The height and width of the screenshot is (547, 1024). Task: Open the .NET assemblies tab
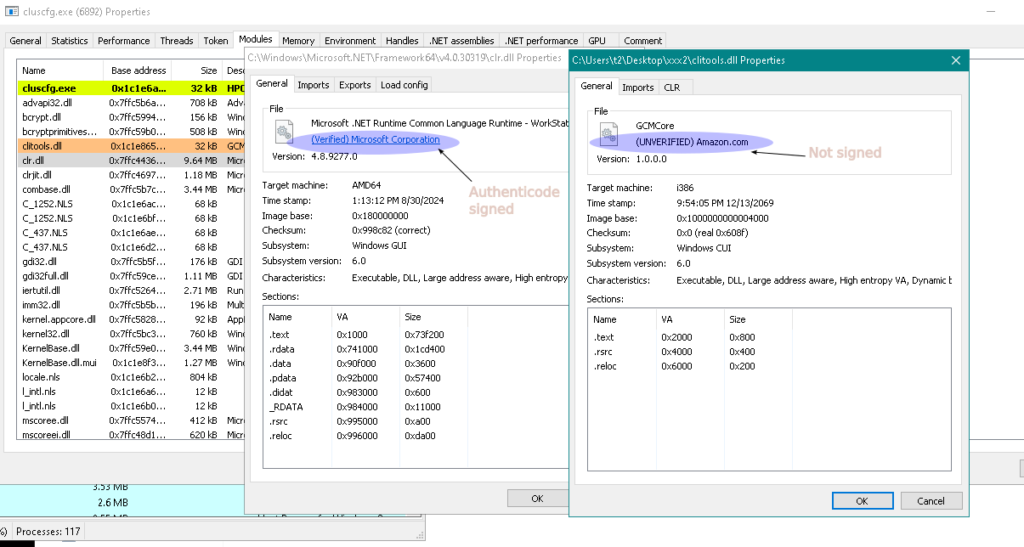click(x=464, y=41)
